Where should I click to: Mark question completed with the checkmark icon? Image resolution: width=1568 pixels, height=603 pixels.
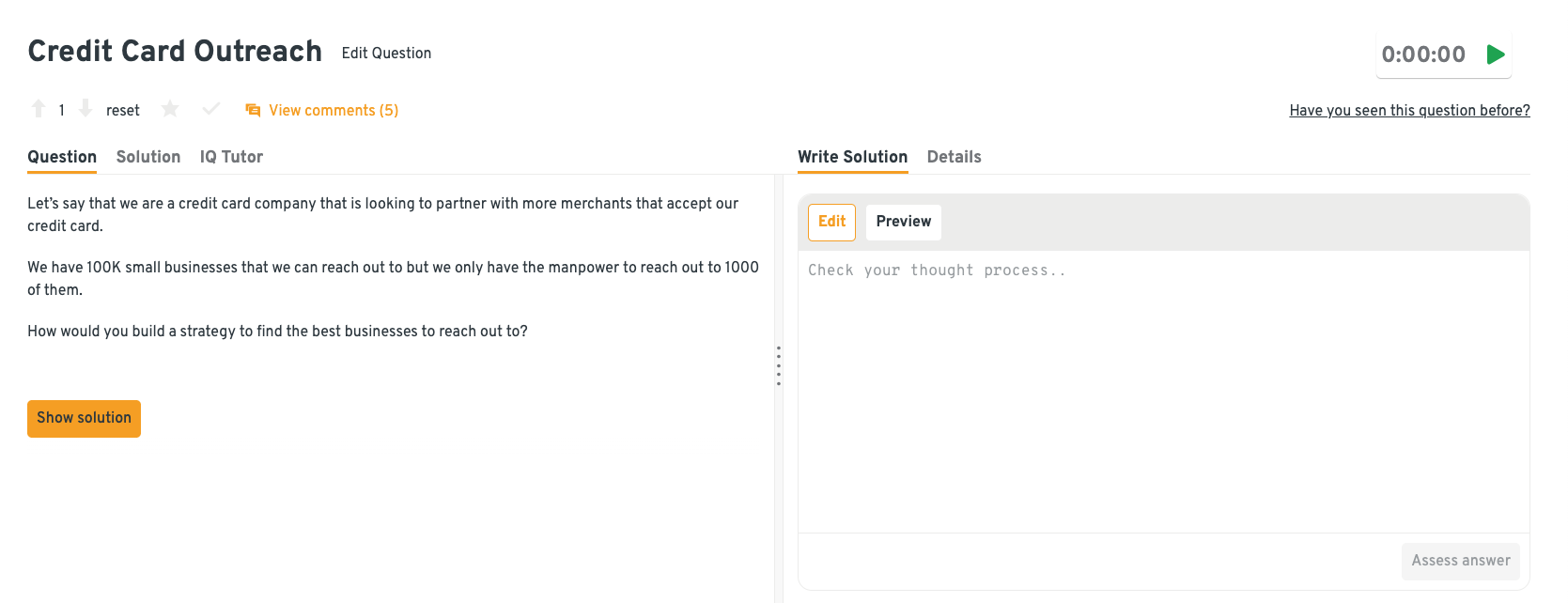[x=211, y=109]
